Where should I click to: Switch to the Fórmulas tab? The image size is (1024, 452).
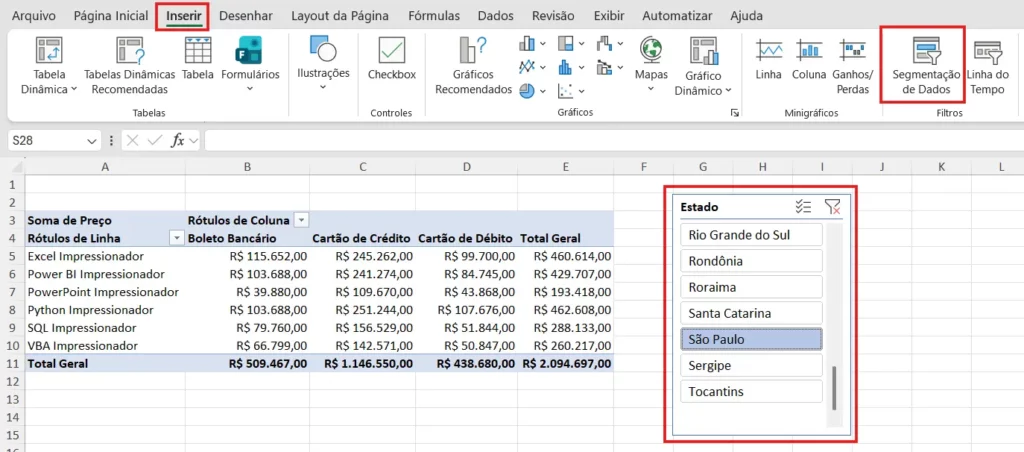pos(434,16)
